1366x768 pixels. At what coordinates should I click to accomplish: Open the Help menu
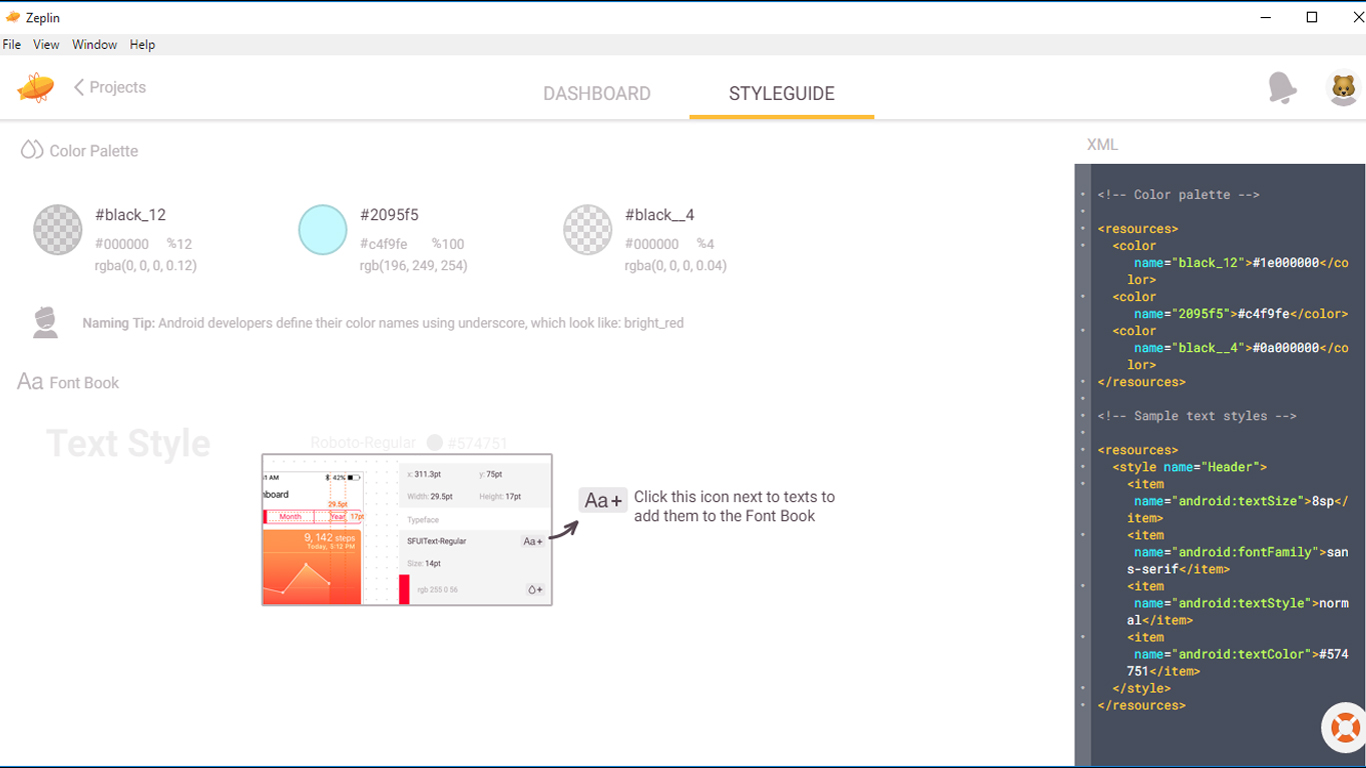(142, 44)
